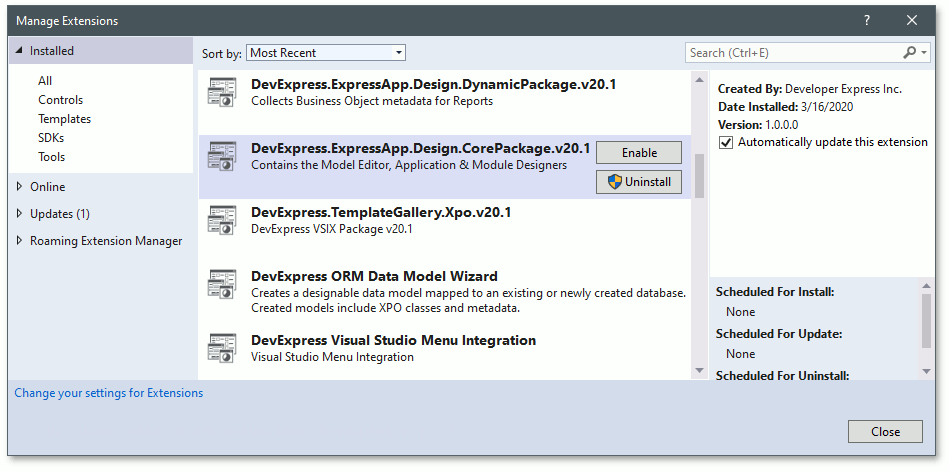
Task: Click Version: 1.0.0.0 text
Action: pos(758,125)
